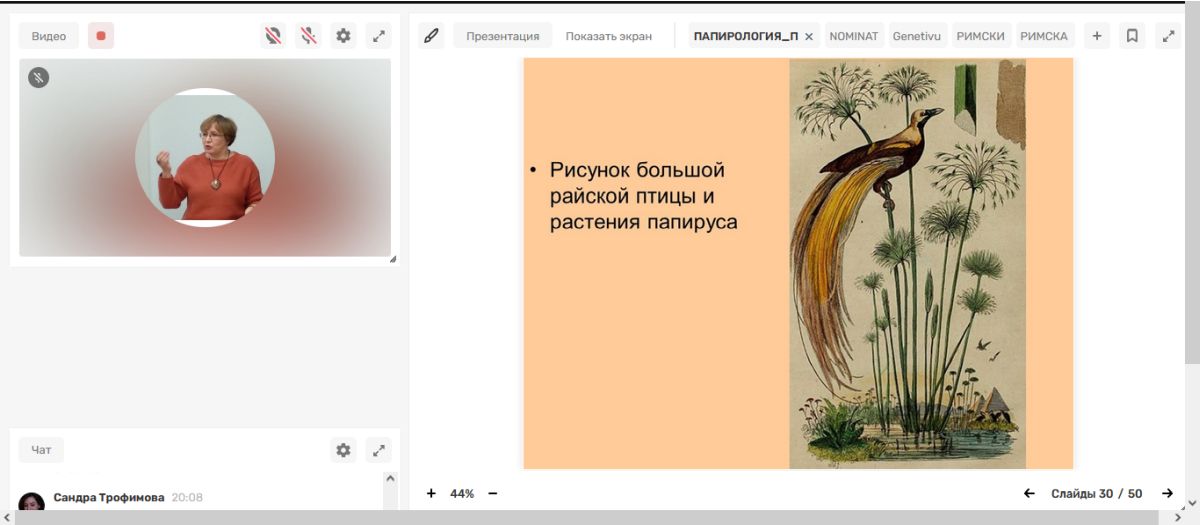Click the video resize handle corner
The image size is (1200, 525).
pos(392,259)
